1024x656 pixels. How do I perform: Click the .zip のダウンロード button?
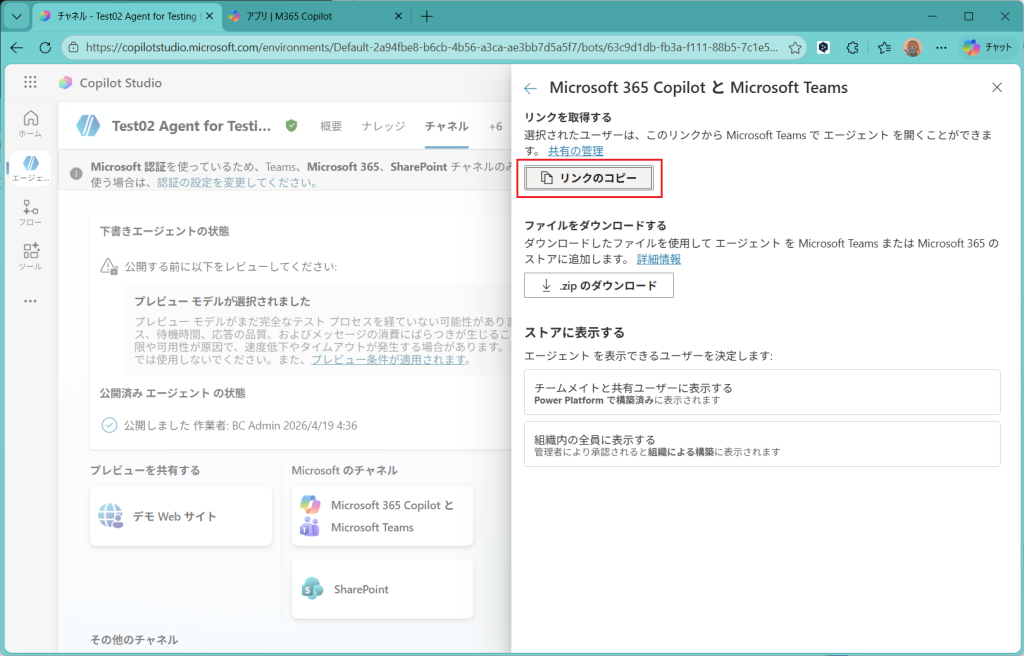click(x=598, y=285)
